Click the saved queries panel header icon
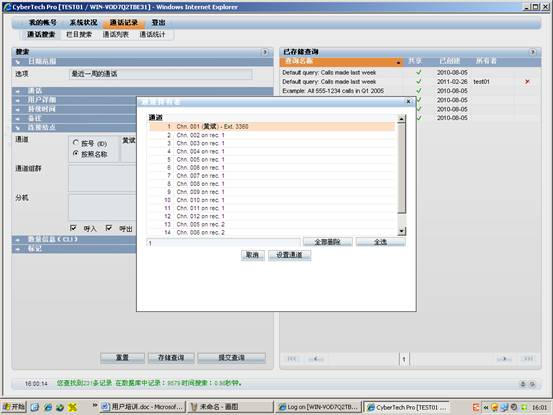The width and height of the screenshot is (553, 415). click(533, 52)
